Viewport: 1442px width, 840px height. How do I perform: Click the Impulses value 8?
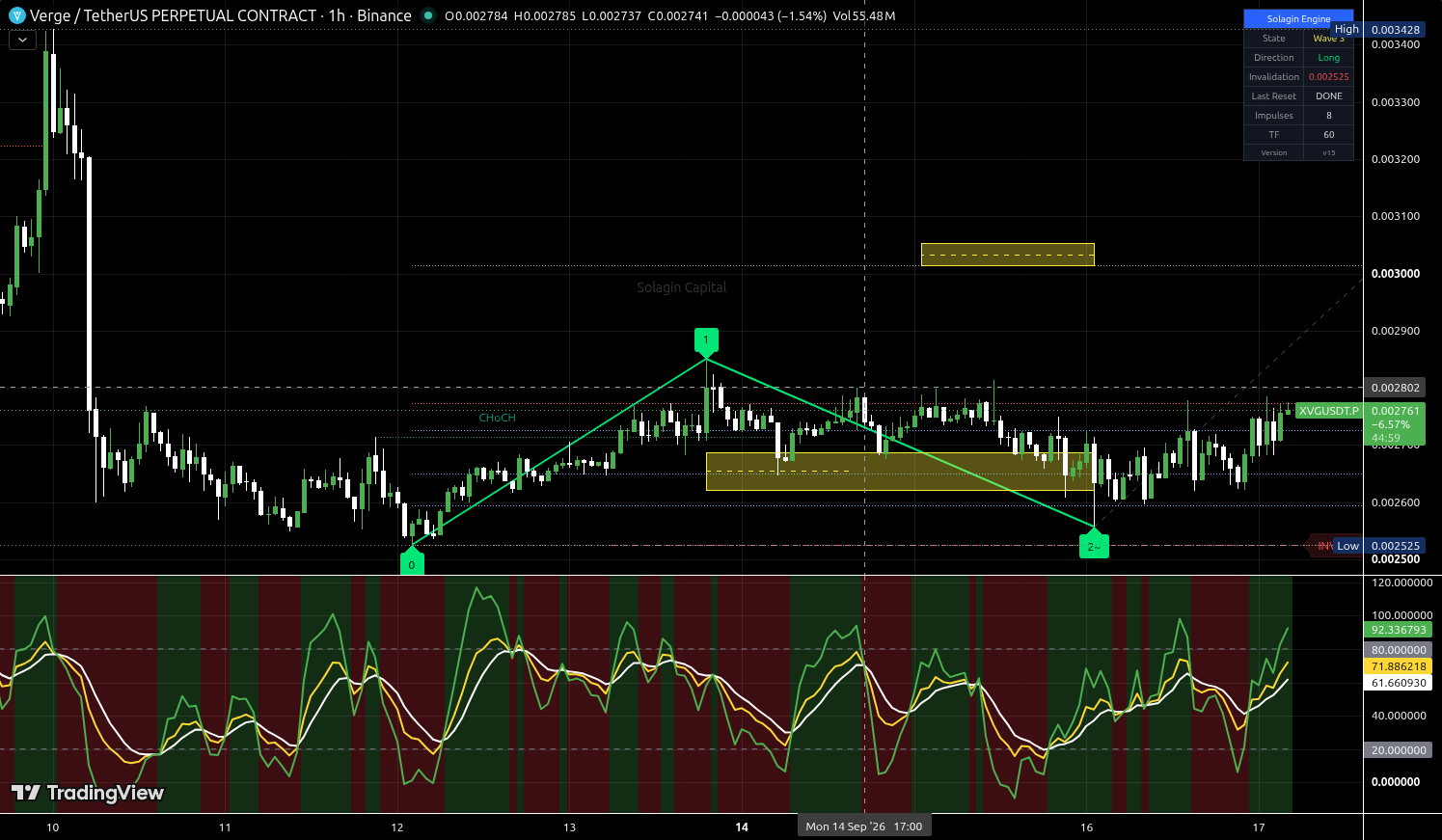tap(1329, 116)
